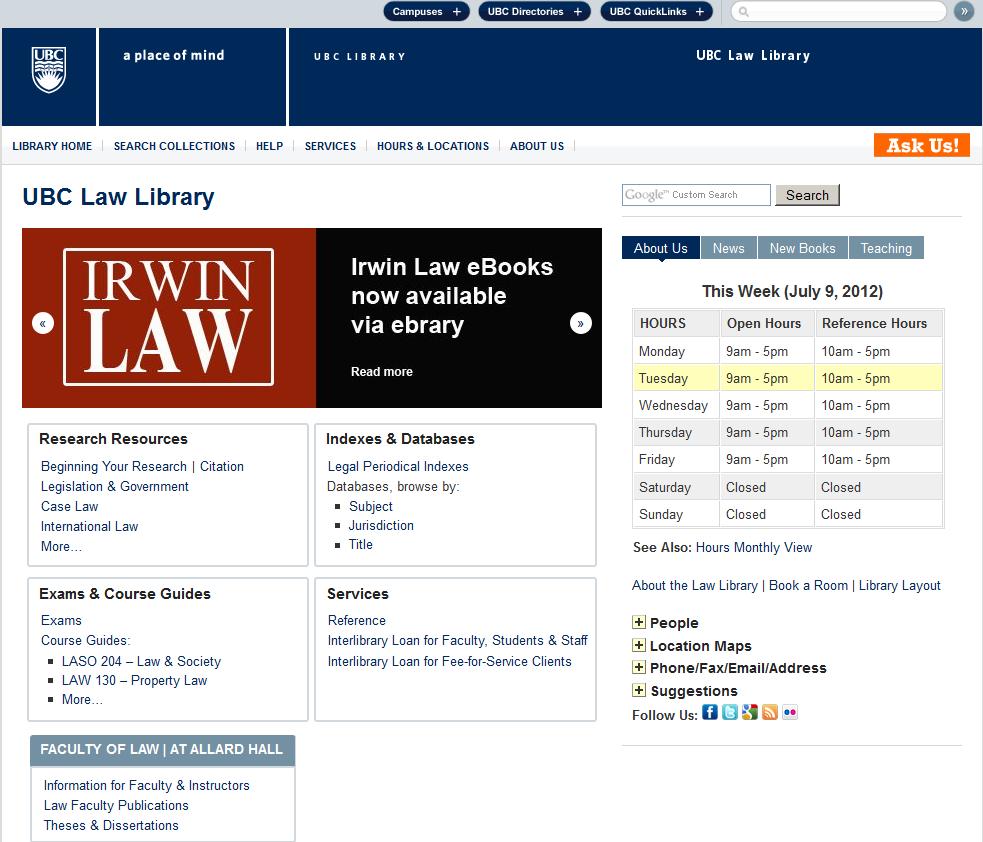Expand the Campuses dropdown in the top bar

point(426,12)
